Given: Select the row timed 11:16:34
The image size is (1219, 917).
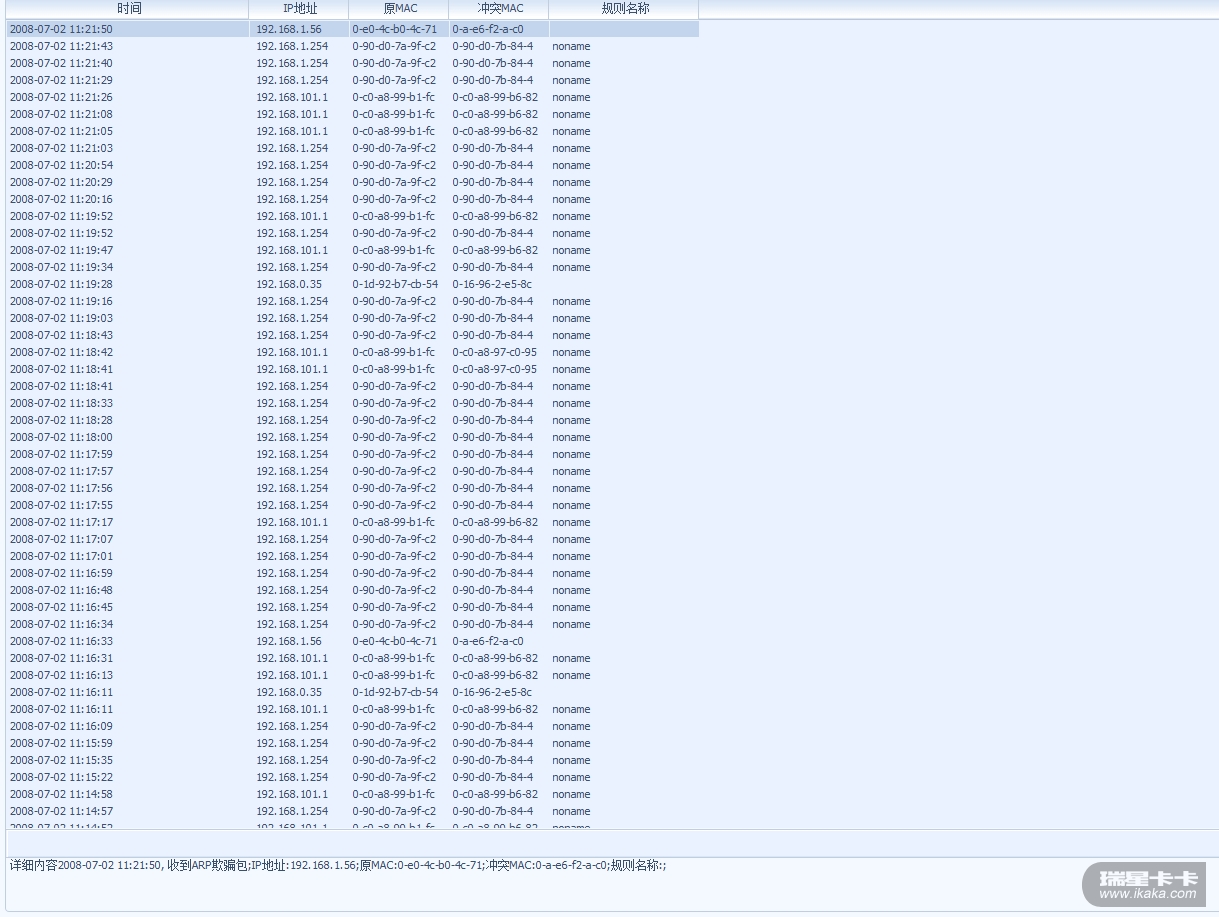Looking at the screenshot, I should (x=353, y=624).
